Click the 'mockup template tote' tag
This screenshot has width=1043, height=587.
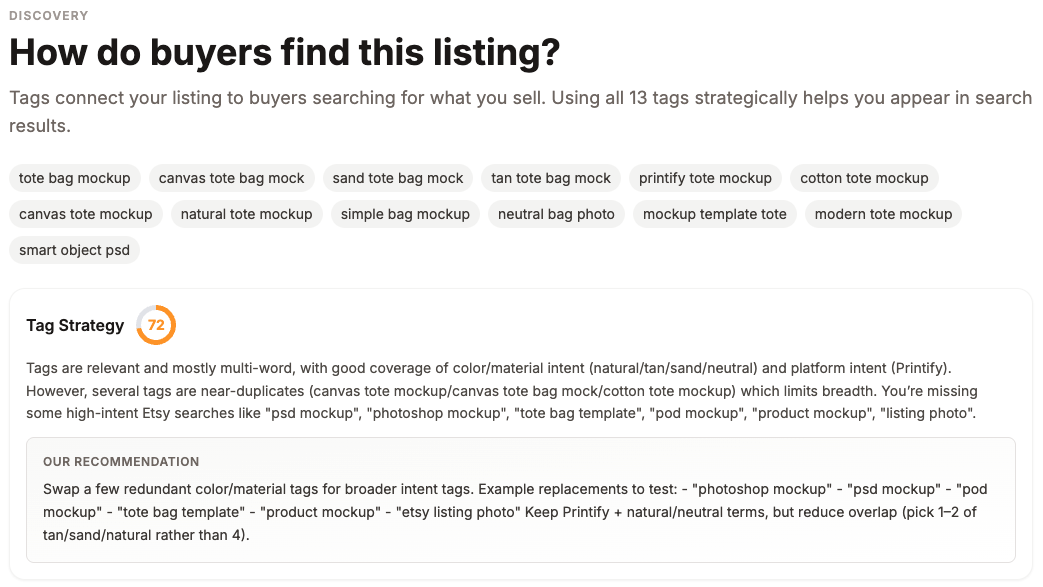click(715, 214)
